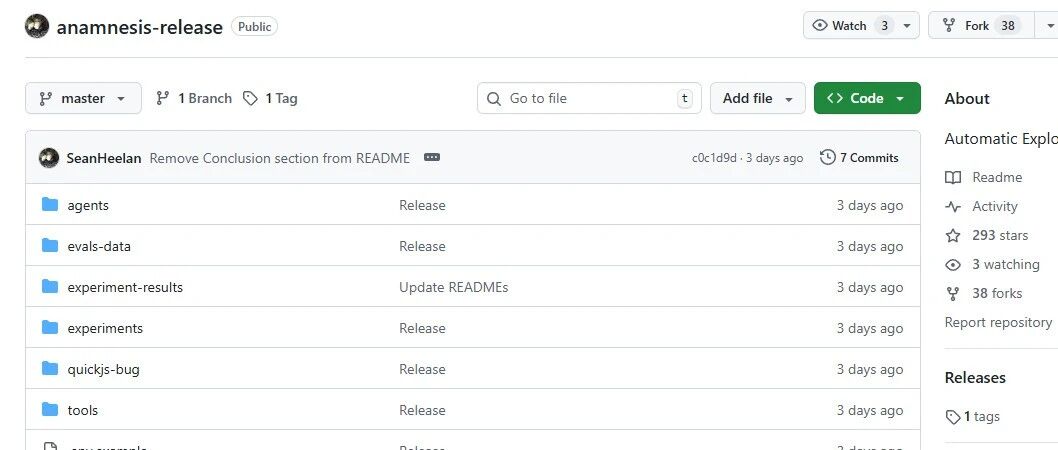Open the 38 forks link
This screenshot has height=450, width=1058.
tap(997, 293)
